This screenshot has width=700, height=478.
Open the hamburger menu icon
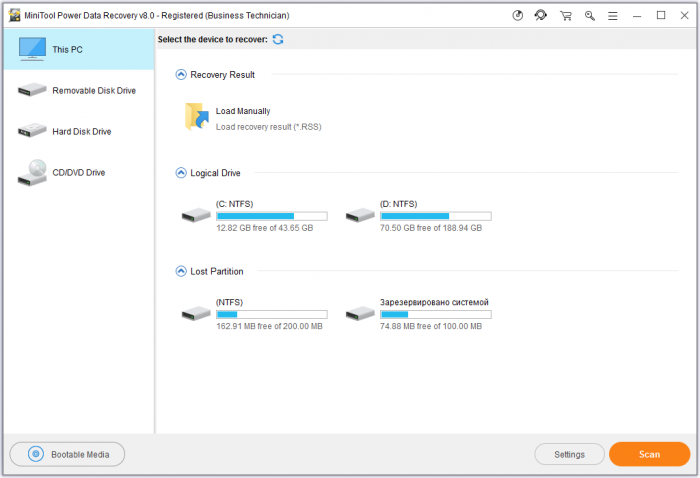pos(612,16)
